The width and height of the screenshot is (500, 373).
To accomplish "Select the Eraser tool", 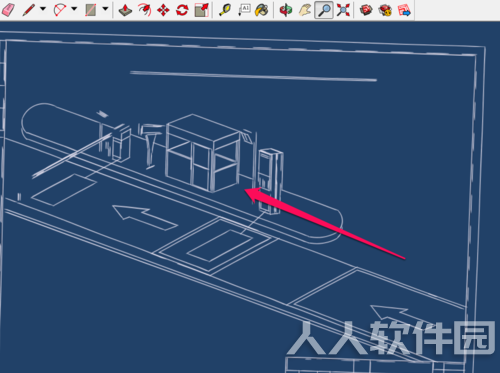I will [x=8, y=10].
